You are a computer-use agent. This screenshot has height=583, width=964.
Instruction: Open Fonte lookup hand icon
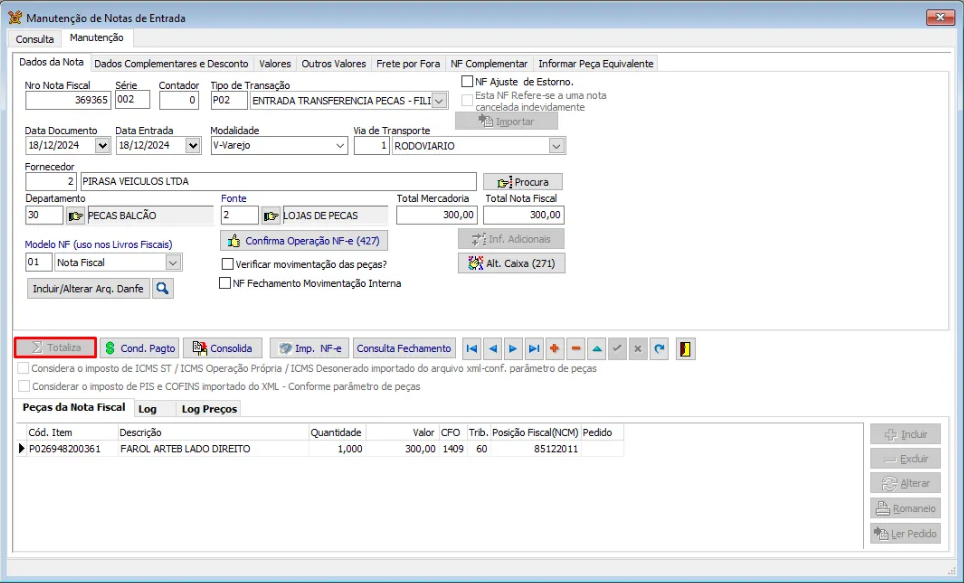pyautogui.click(x=271, y=216)
